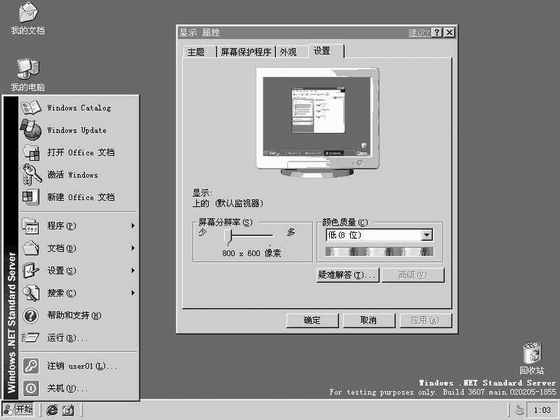Switch to the 屏幕保护程序 tab

(x=246, y=52)
